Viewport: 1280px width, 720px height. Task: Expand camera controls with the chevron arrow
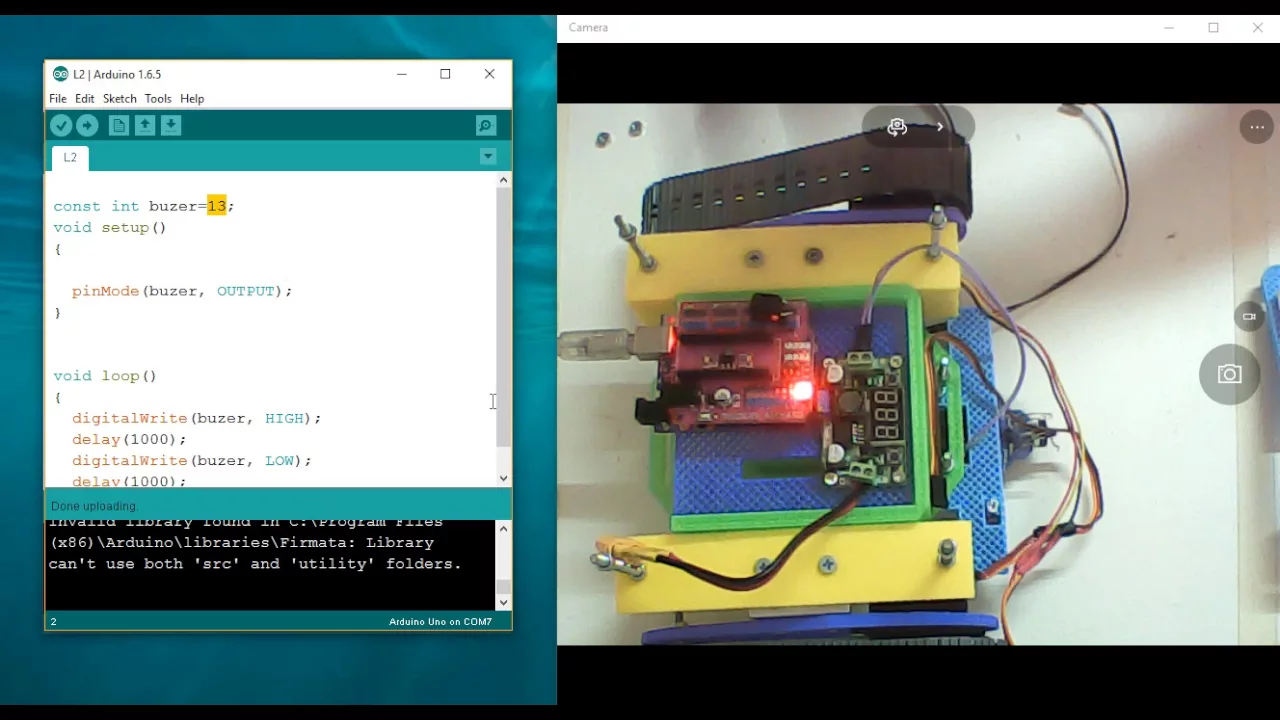[x=940, y=127]
